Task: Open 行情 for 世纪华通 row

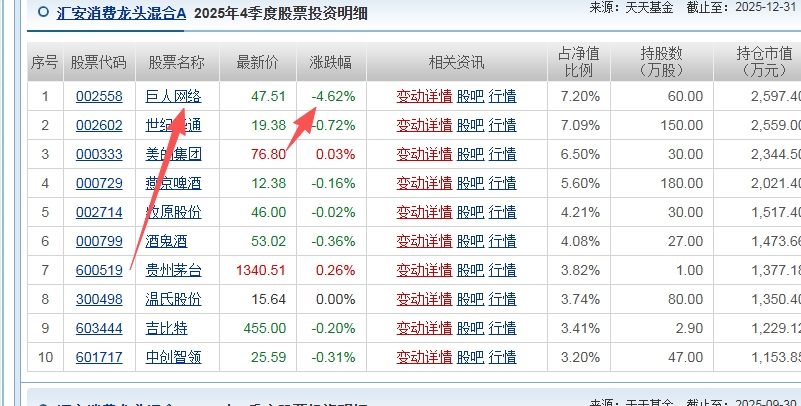Action: pyautogui.click(x=503, y=125)
